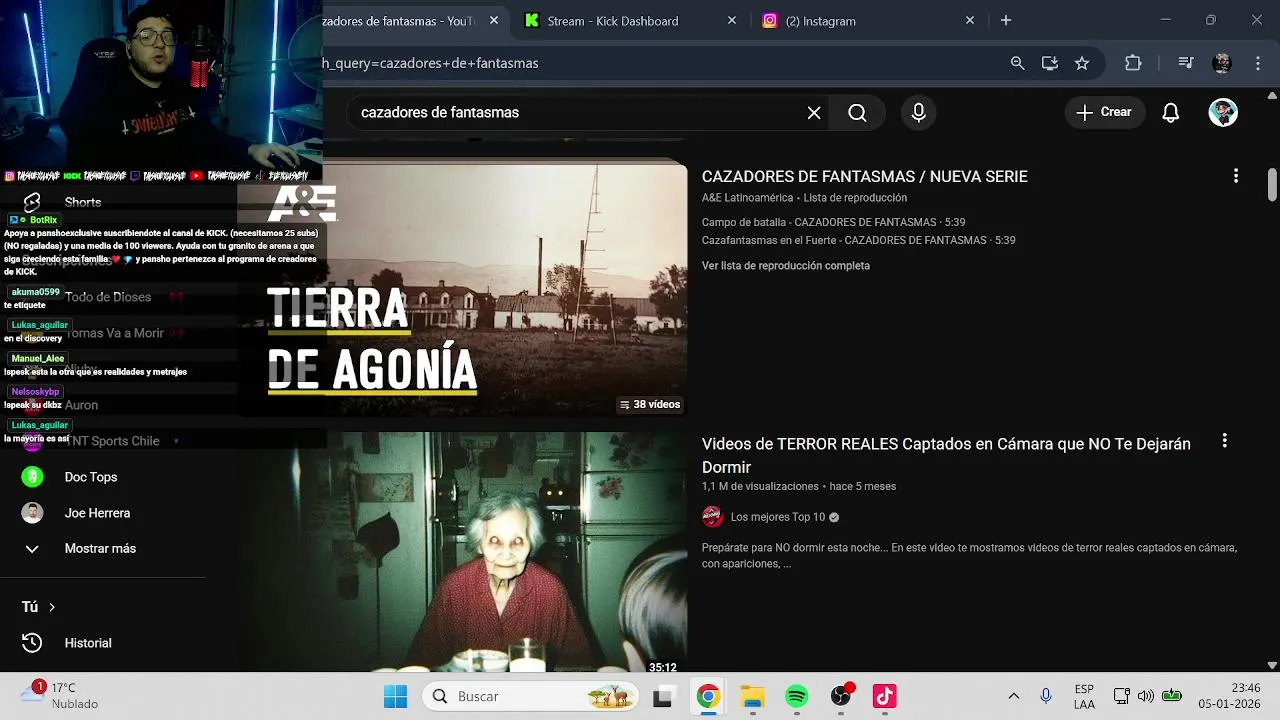
Task: Click Ver lista de reproducción completa
Action: [786, 266]
